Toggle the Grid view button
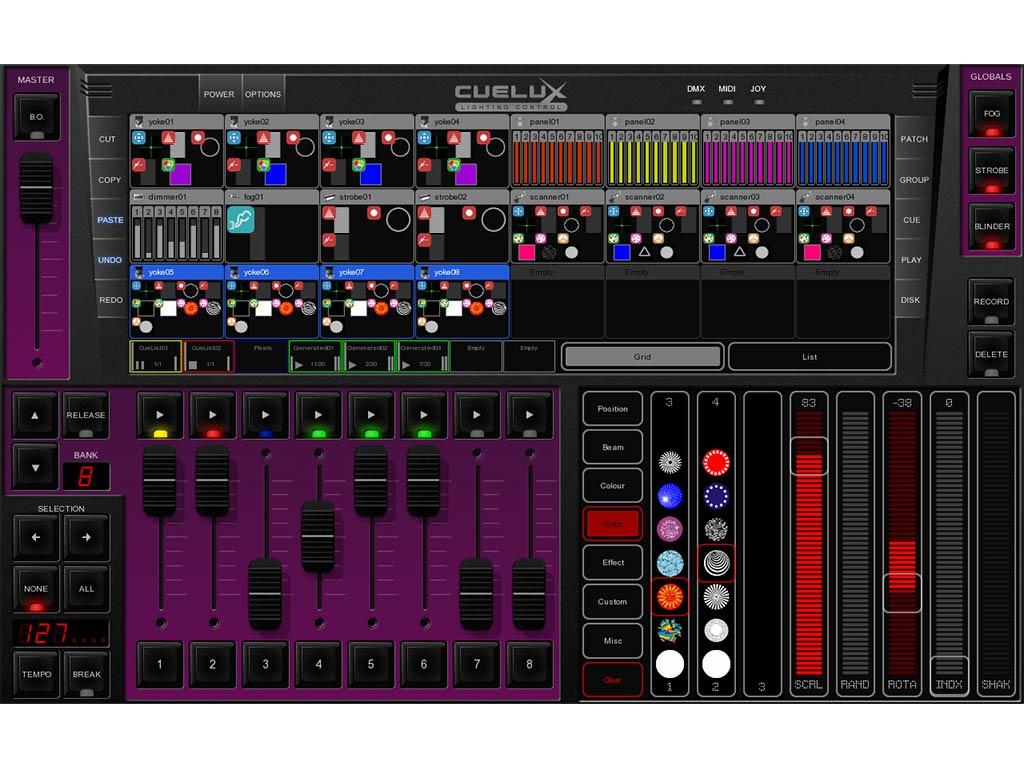The width and height of the screenshot is (1024, 768). (642, 356)
